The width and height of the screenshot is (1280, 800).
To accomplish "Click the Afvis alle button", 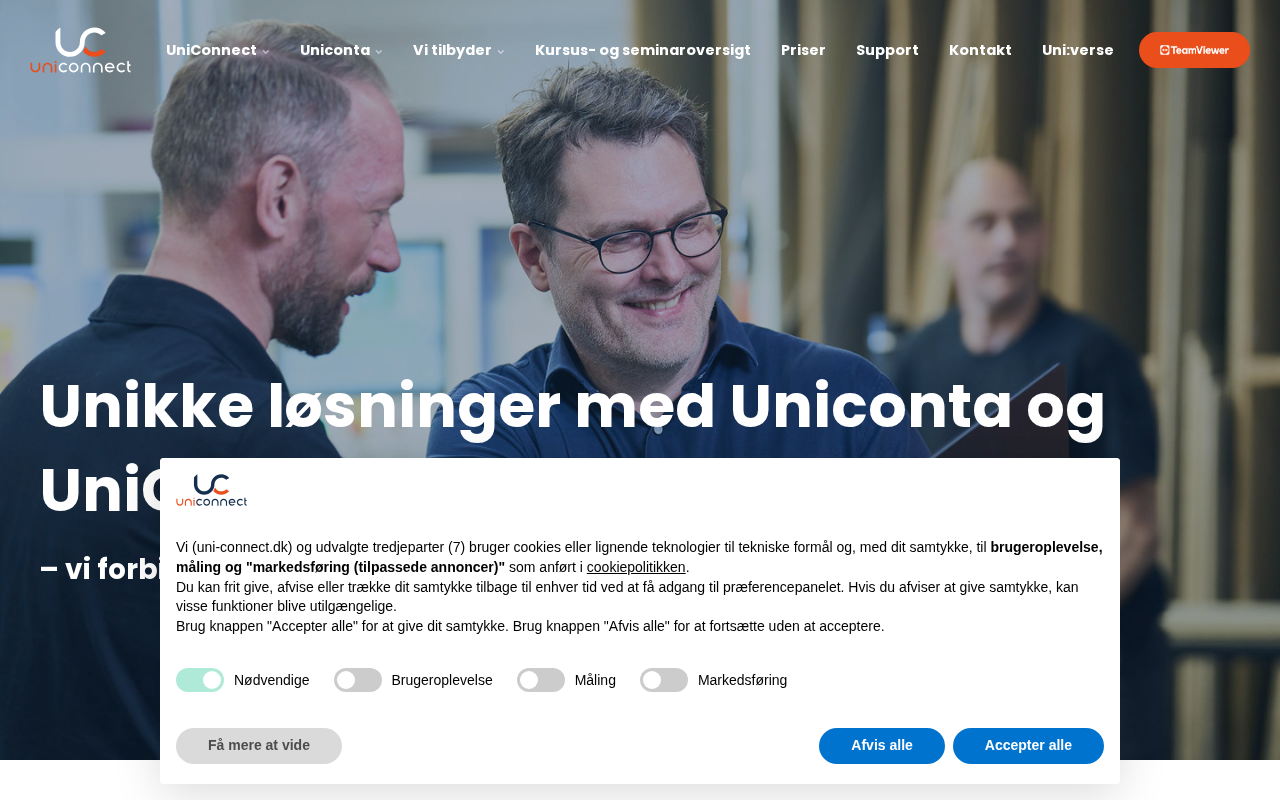I will (x=882, y=746).
